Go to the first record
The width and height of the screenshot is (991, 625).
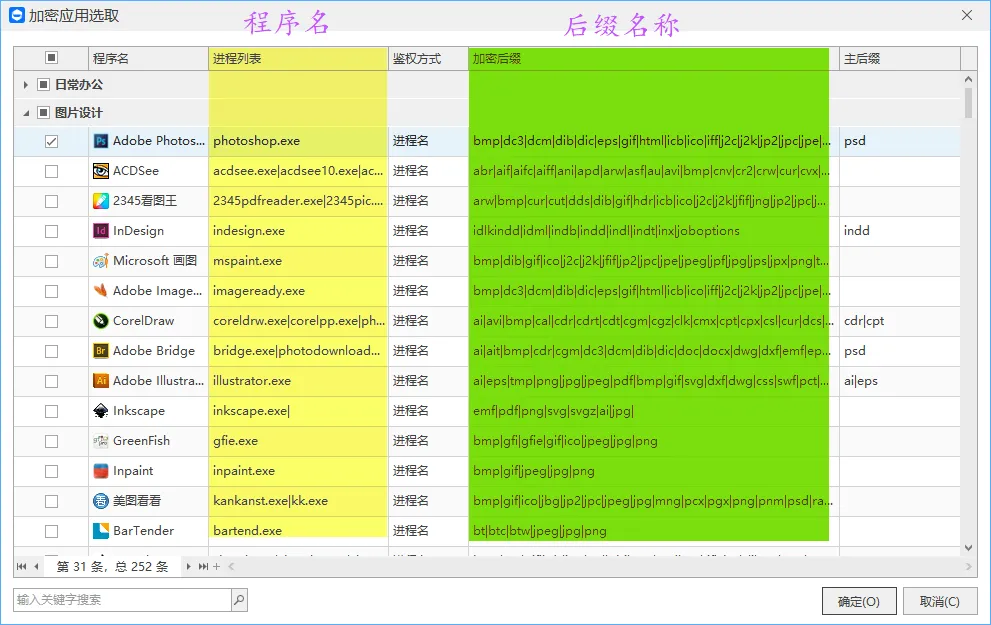tap(21, 566)
